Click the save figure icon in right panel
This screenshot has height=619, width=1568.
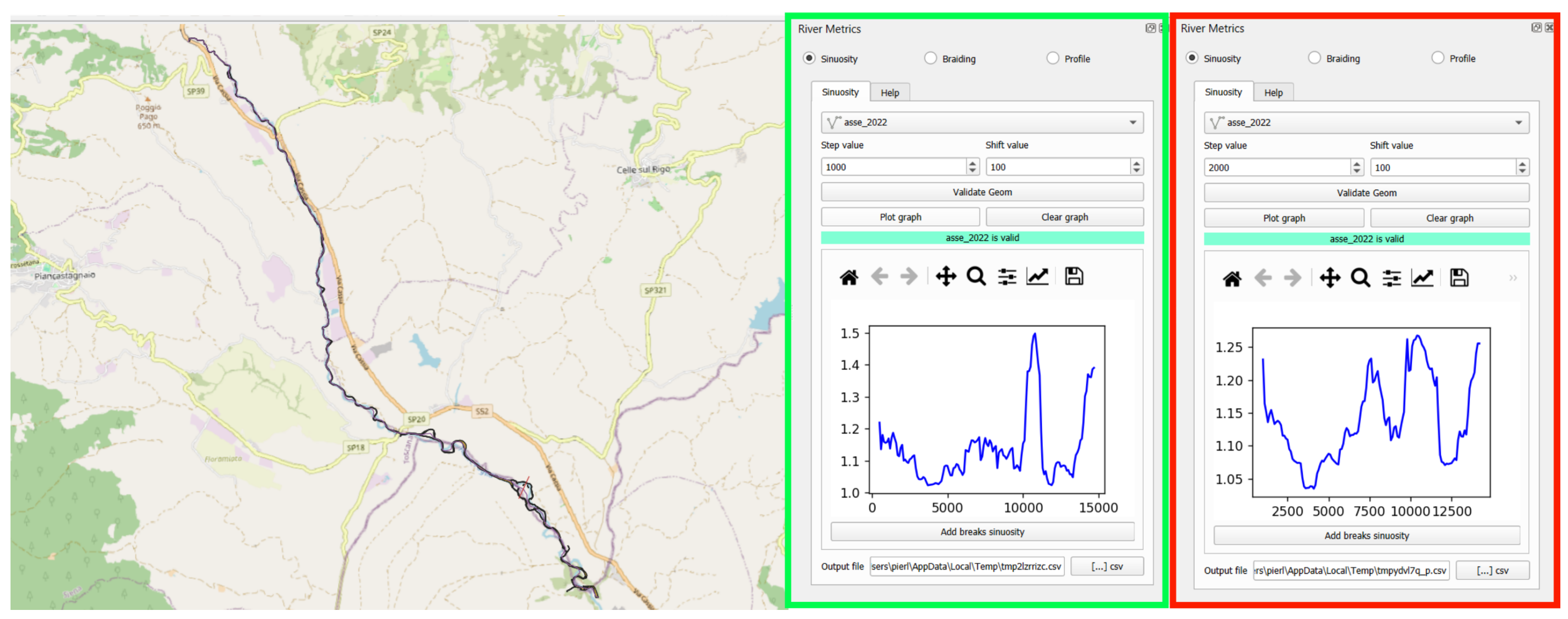tap(1459, 278)
